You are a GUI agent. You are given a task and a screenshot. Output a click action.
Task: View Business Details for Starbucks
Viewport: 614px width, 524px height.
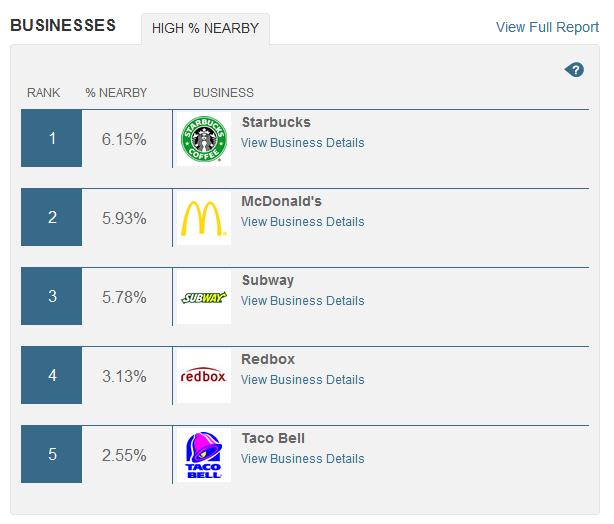(x=302, y=143)
